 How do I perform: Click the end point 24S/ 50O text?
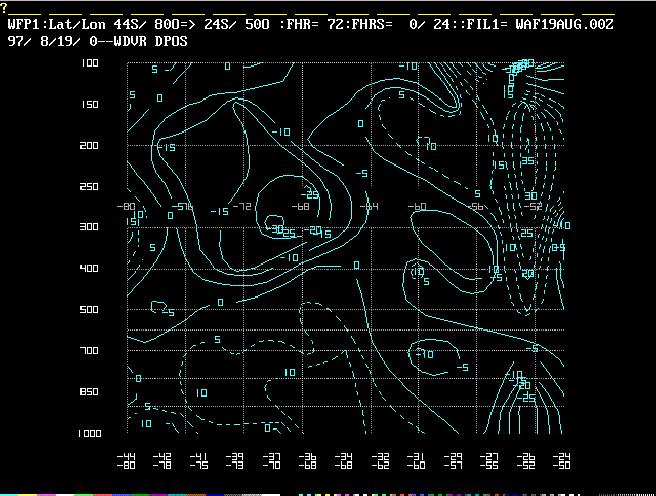[x=236, y=24]
